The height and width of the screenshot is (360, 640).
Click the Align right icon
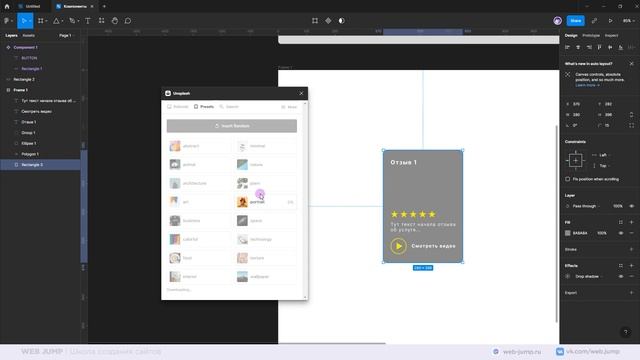pyautogui.click(x=589, y=47)
